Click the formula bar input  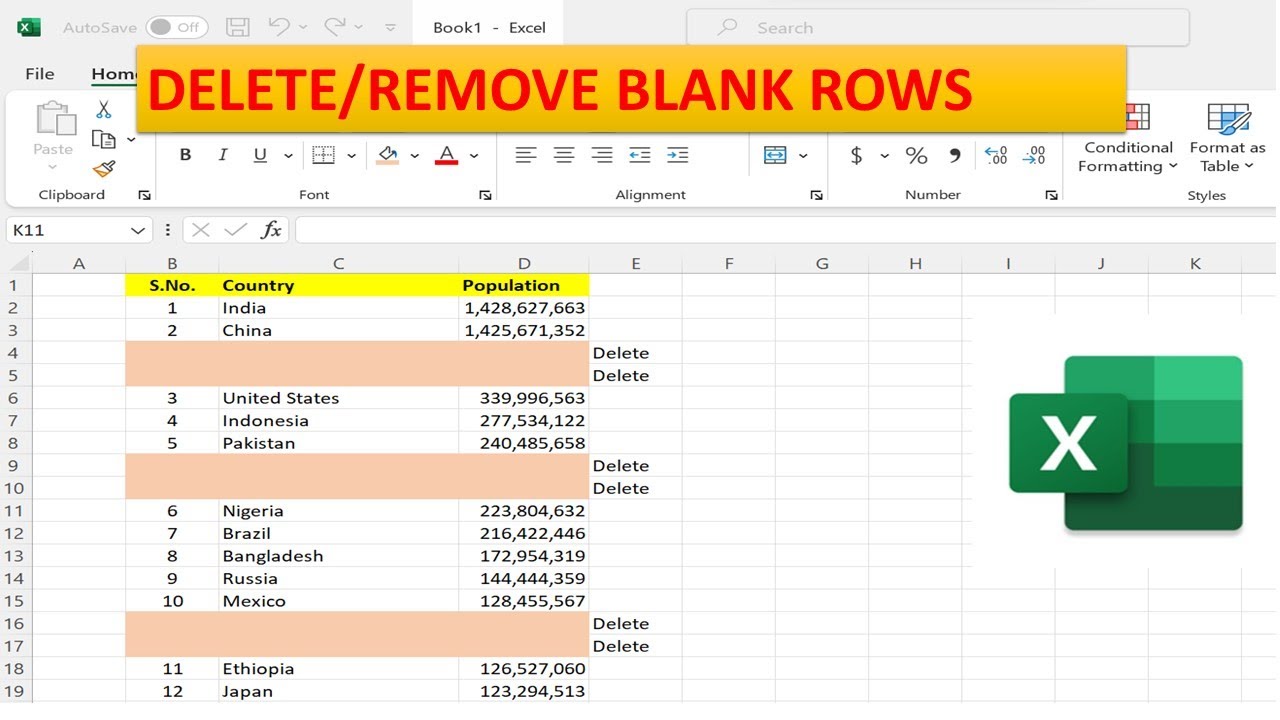pyautogui.click(x=786, y=230)
